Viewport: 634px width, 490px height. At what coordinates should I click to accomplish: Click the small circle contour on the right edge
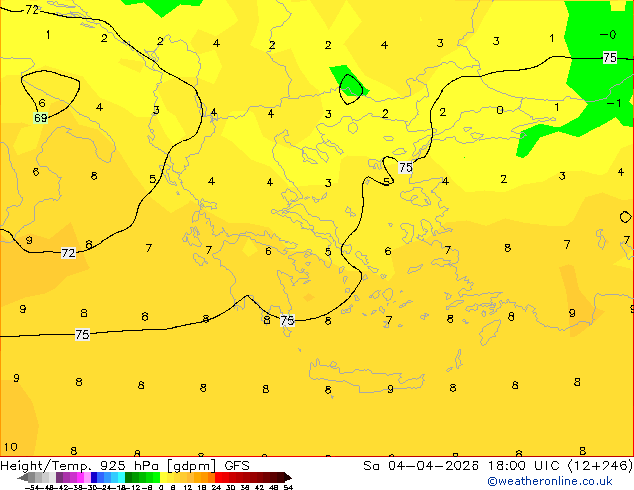click(x=626, y=217)
